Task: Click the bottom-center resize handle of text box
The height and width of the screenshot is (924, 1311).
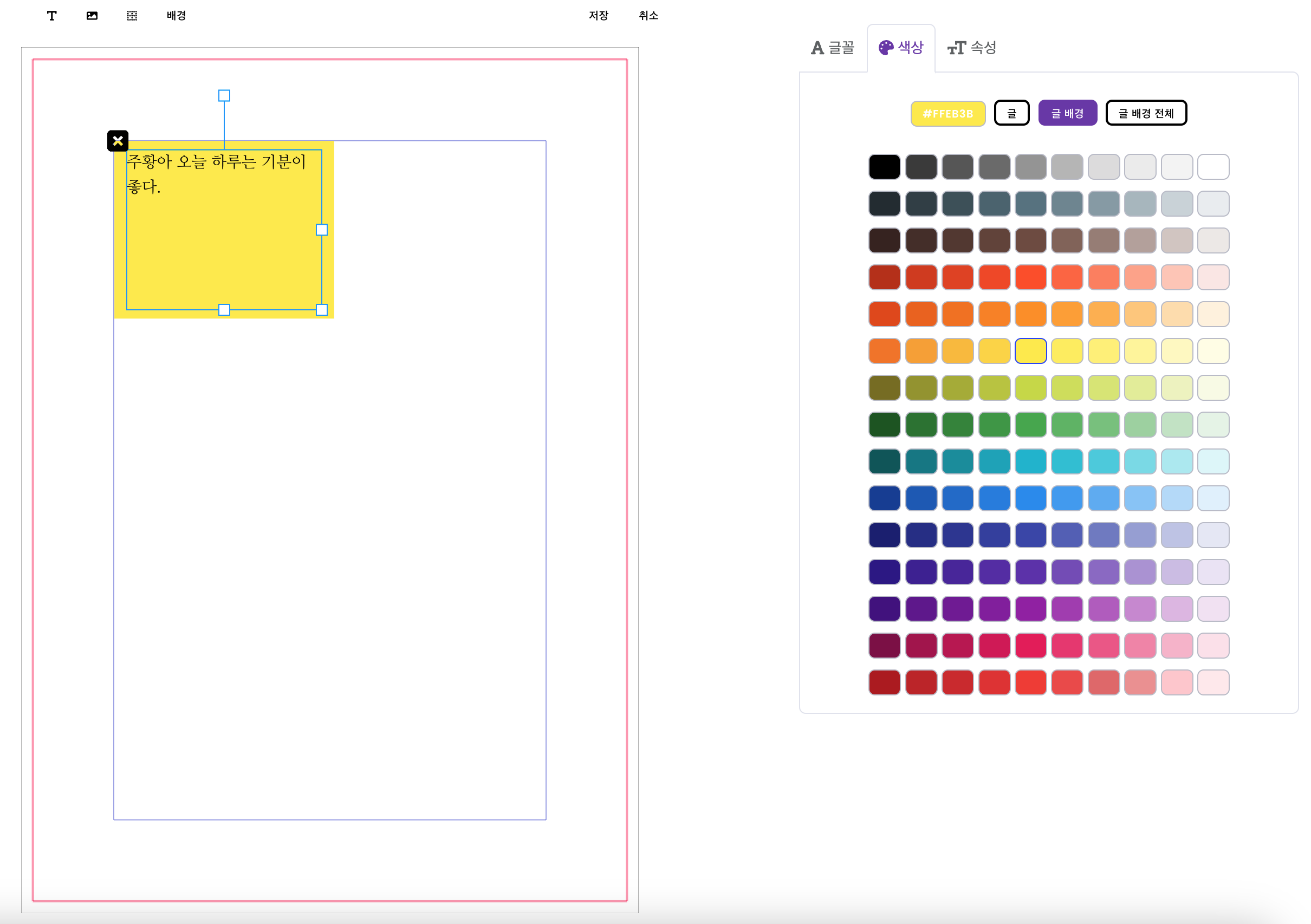Action: (224, 310)
